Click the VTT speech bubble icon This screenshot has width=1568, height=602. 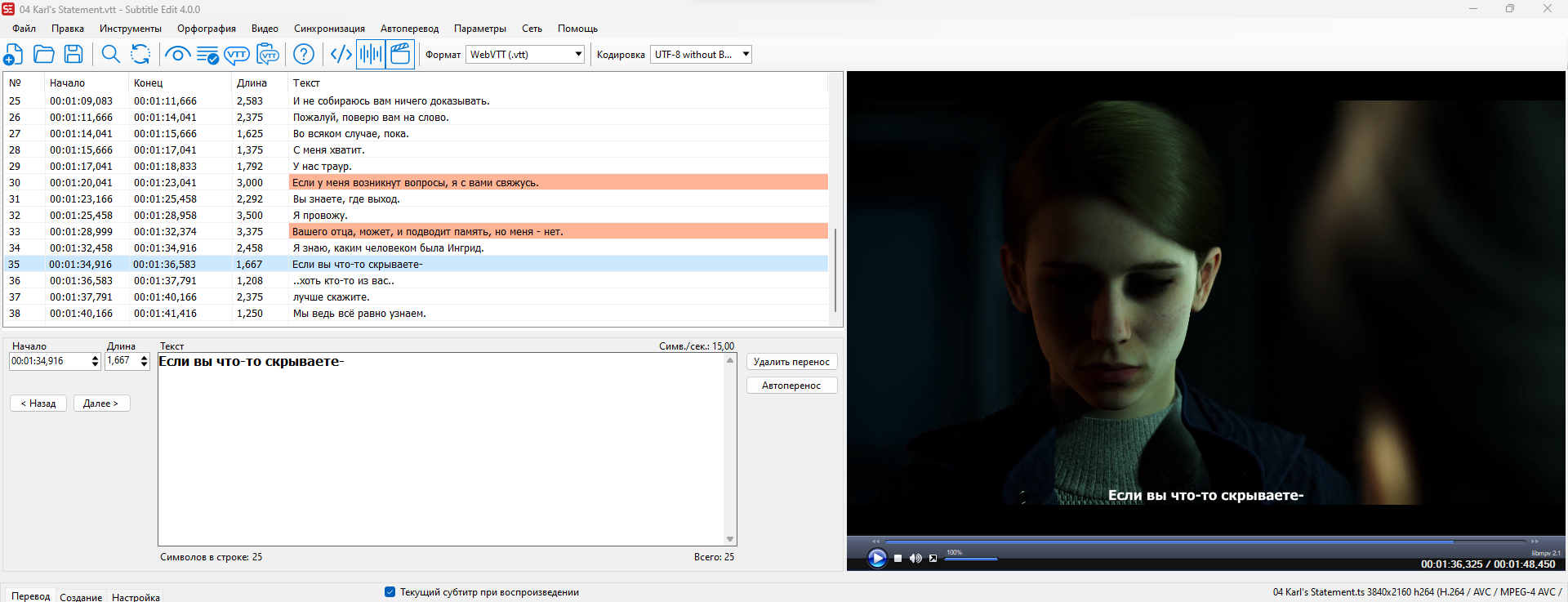(237, 55)
